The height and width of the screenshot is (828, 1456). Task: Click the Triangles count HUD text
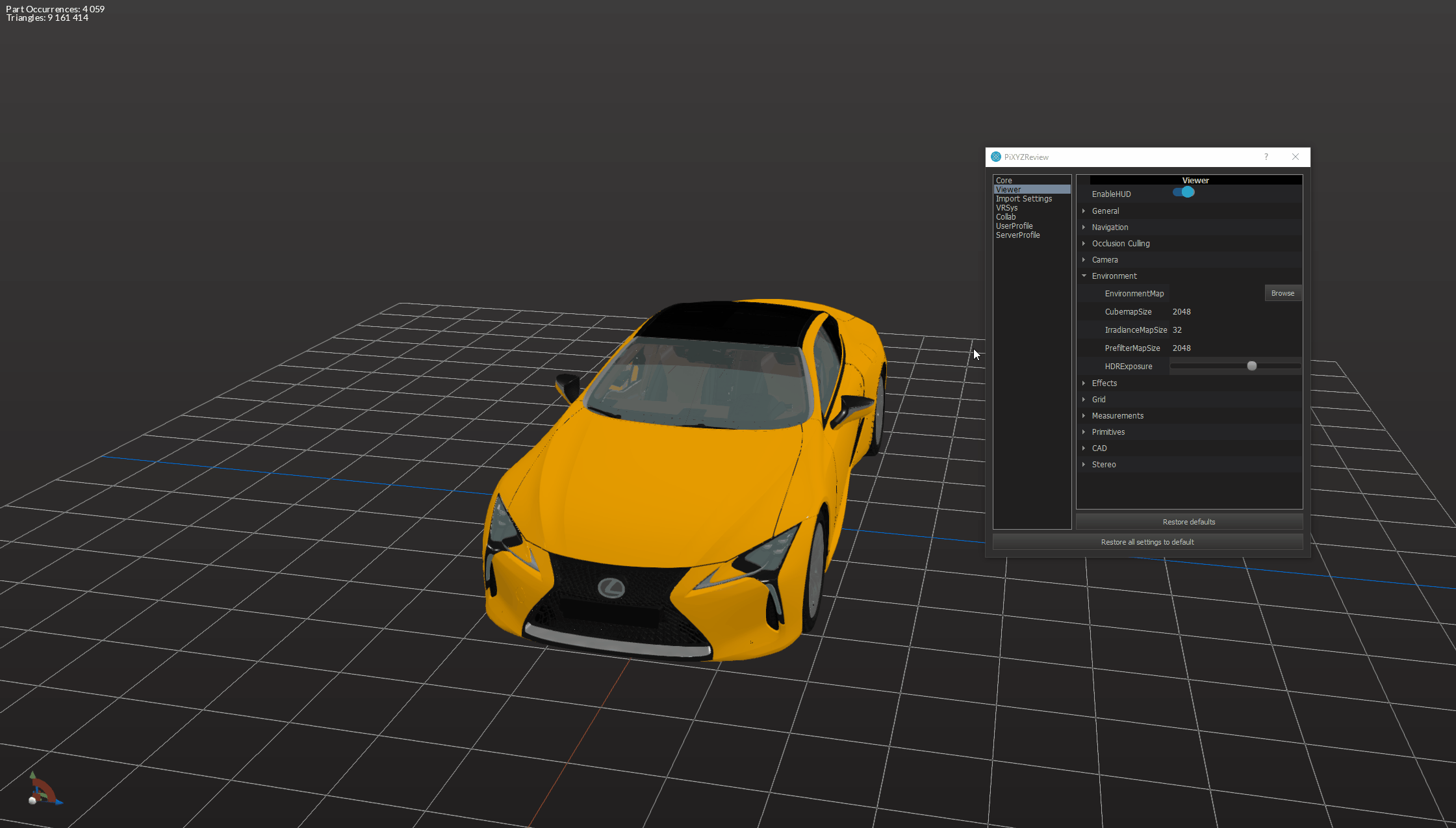(x=47, y=18)
